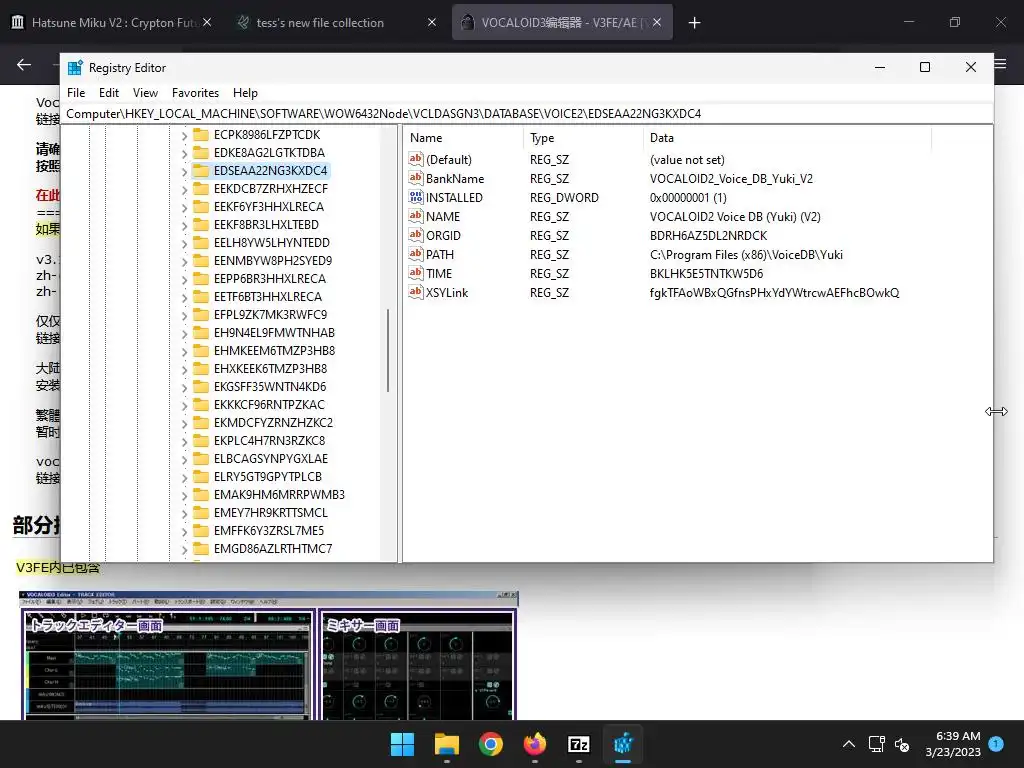Open a new browser tab

coord(694,23)
